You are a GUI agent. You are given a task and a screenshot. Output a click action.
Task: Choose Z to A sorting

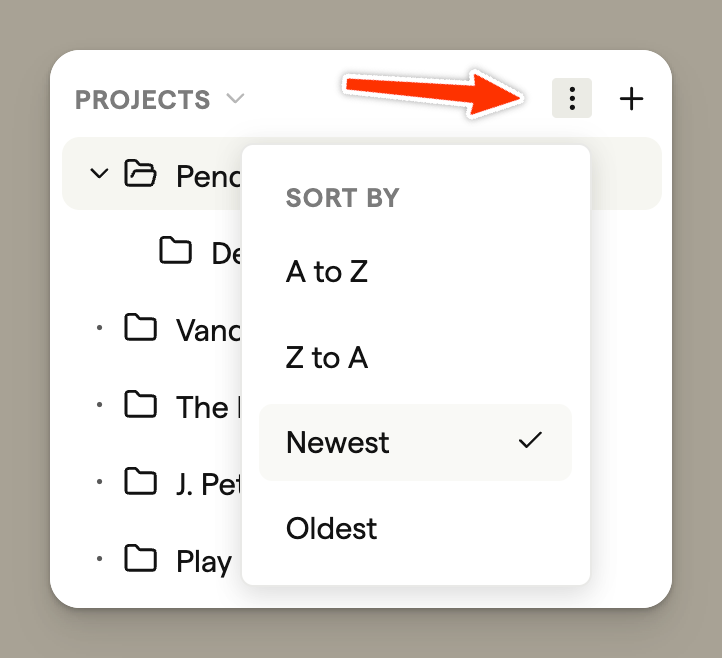pos(327,357)
